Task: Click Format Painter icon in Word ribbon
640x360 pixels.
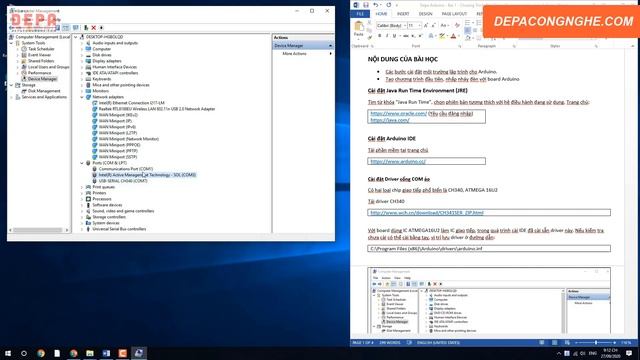Action: (370, 37)
